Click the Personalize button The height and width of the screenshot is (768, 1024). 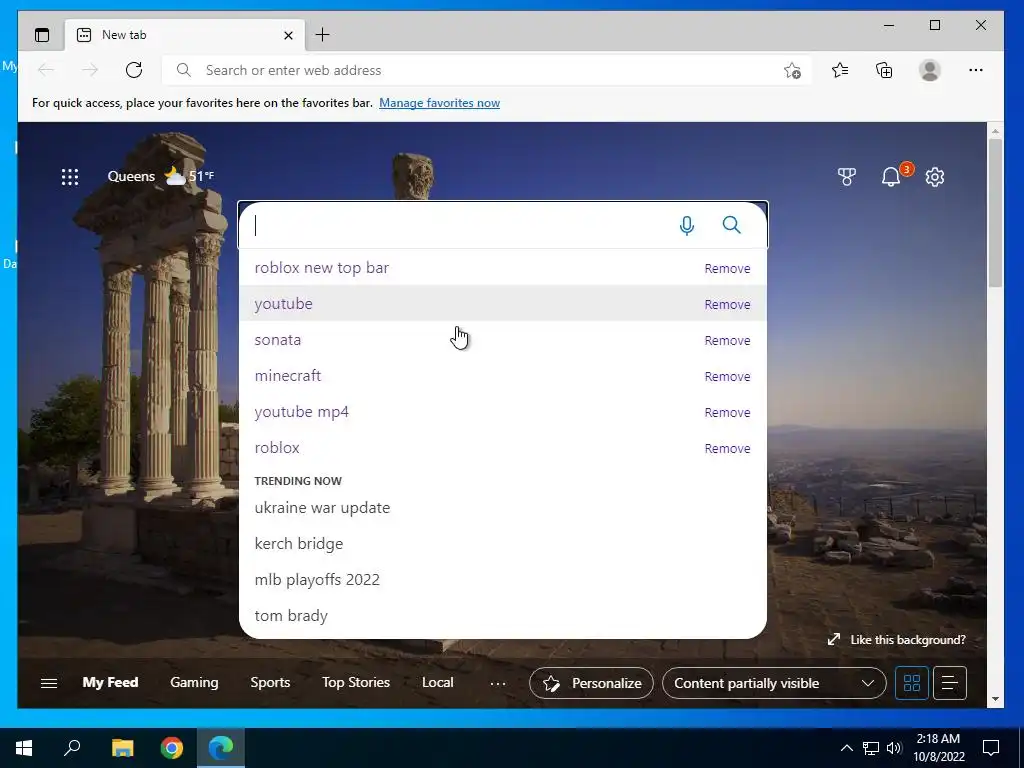[591, 683]
